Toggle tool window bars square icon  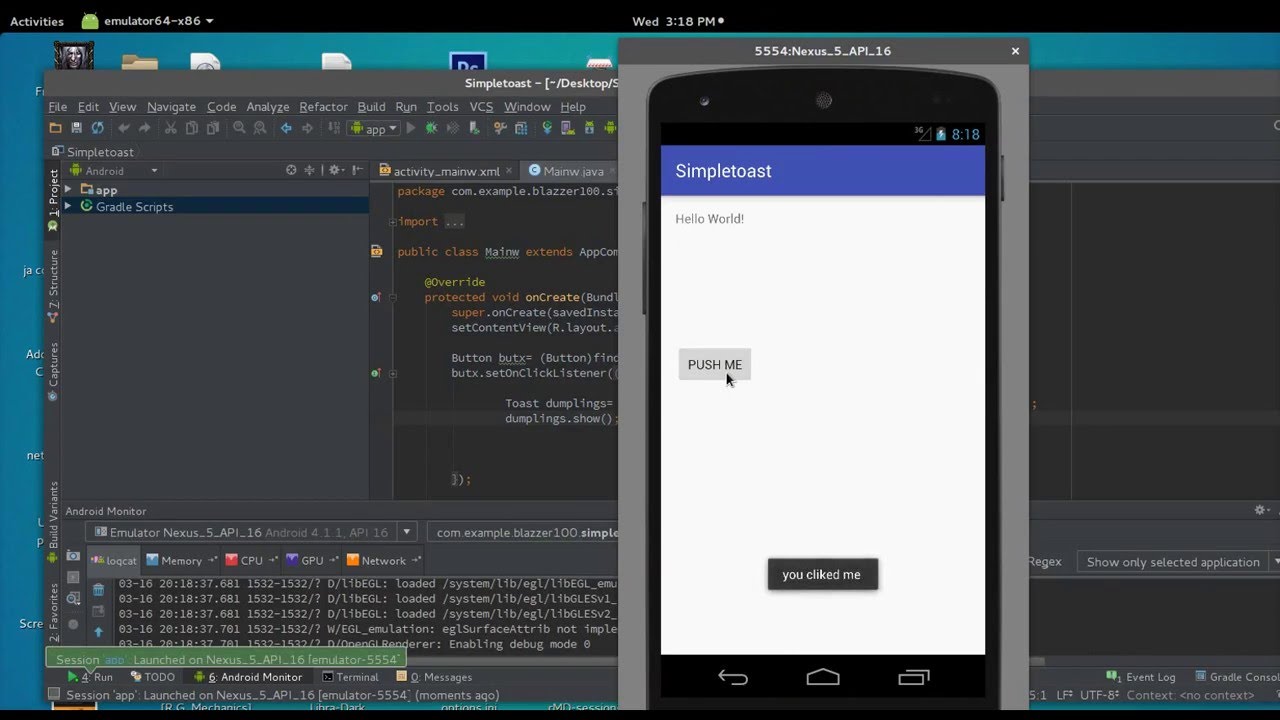pos(53,694)
